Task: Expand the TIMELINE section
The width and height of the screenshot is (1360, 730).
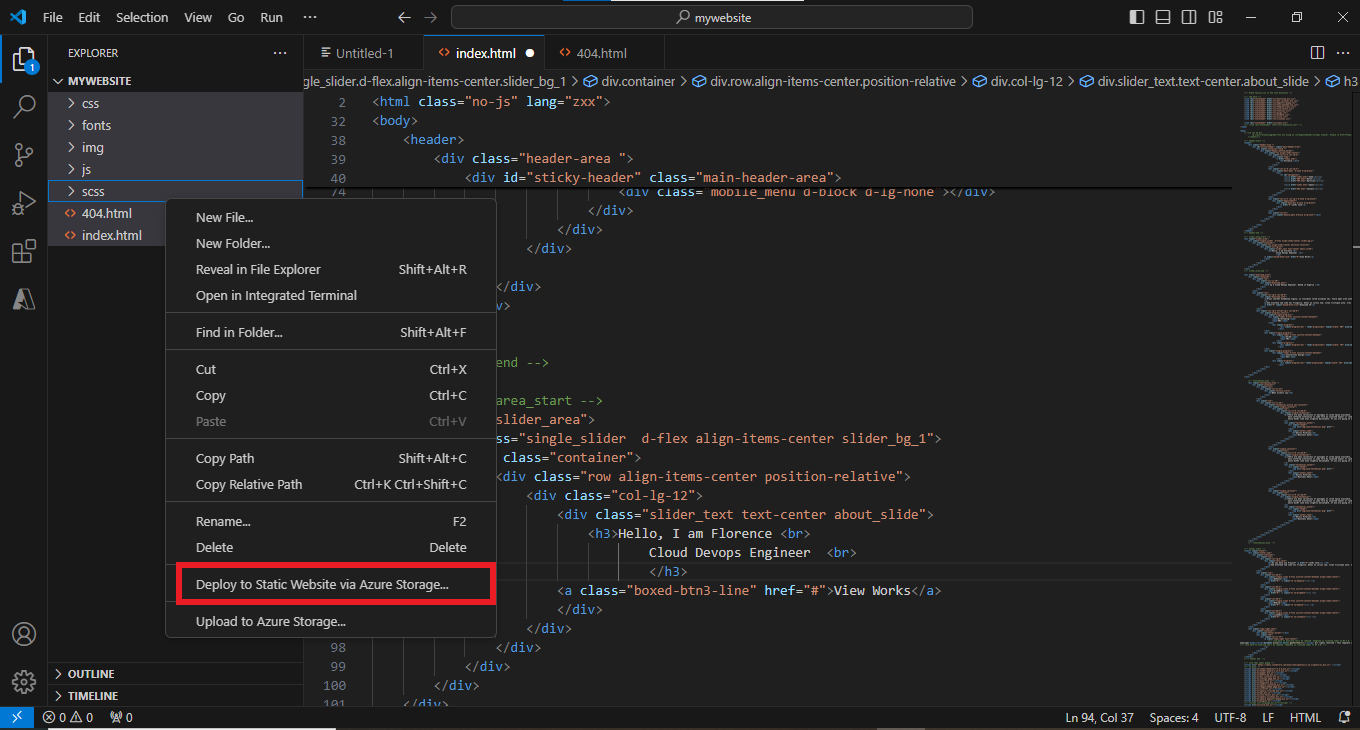Action: click(x=92, y=696)
